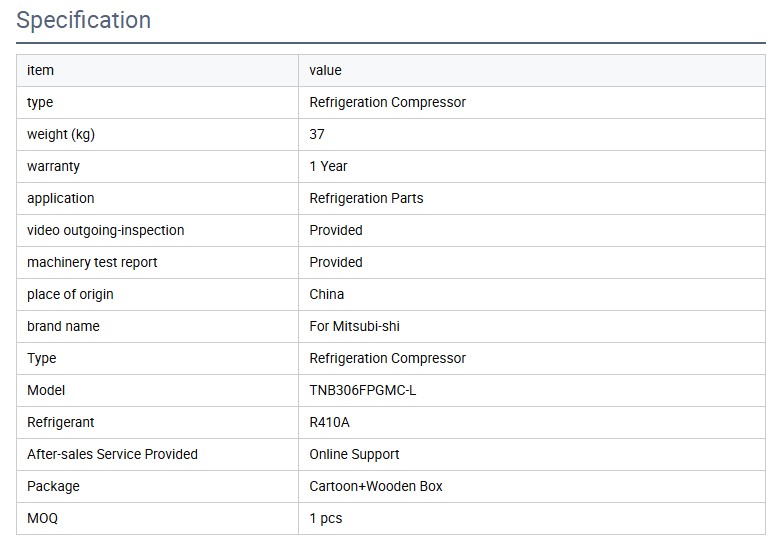This screenshot has height=550, width=780.
Task: Click the weight value 37
Action: pos(317,134)
